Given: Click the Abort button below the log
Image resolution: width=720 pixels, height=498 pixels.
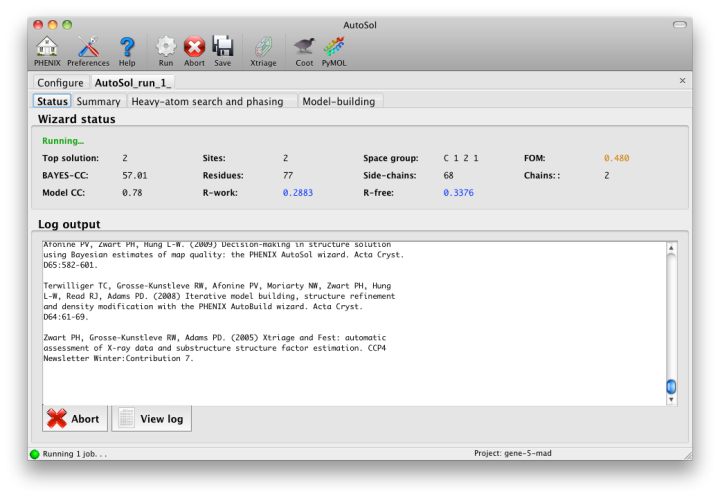Looking at the screenshot, I should [x=75, y=419].
